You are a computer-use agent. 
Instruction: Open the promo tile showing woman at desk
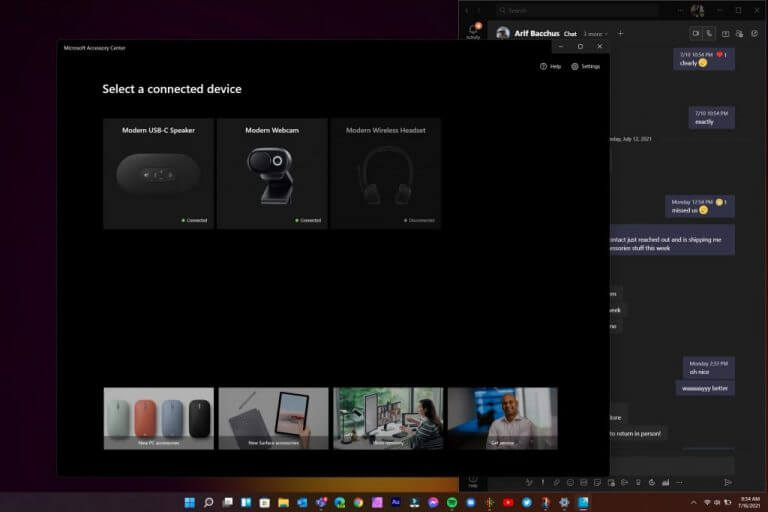click(x=388, y=418)
